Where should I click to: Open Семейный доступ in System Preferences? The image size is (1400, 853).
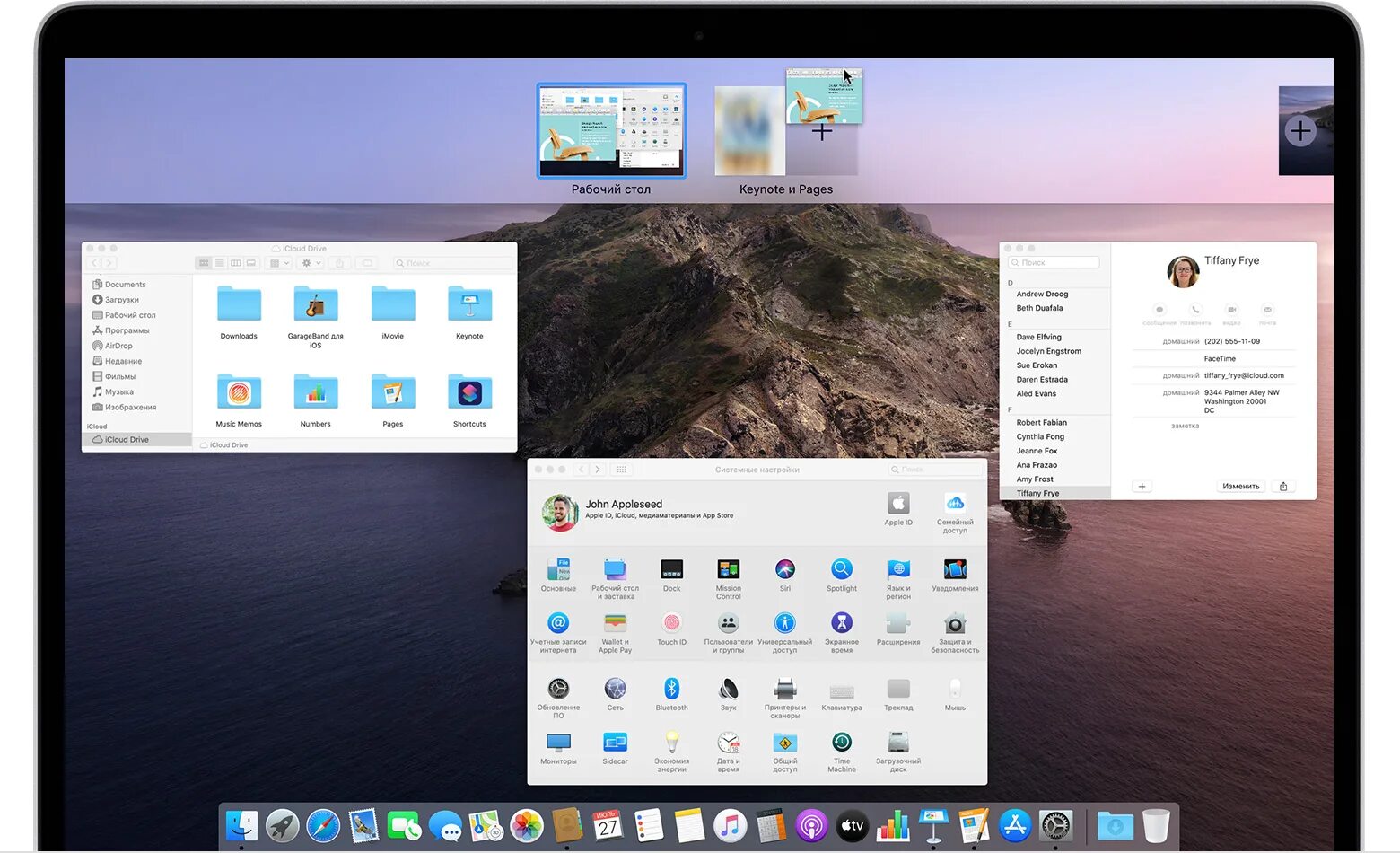[955, 513]
